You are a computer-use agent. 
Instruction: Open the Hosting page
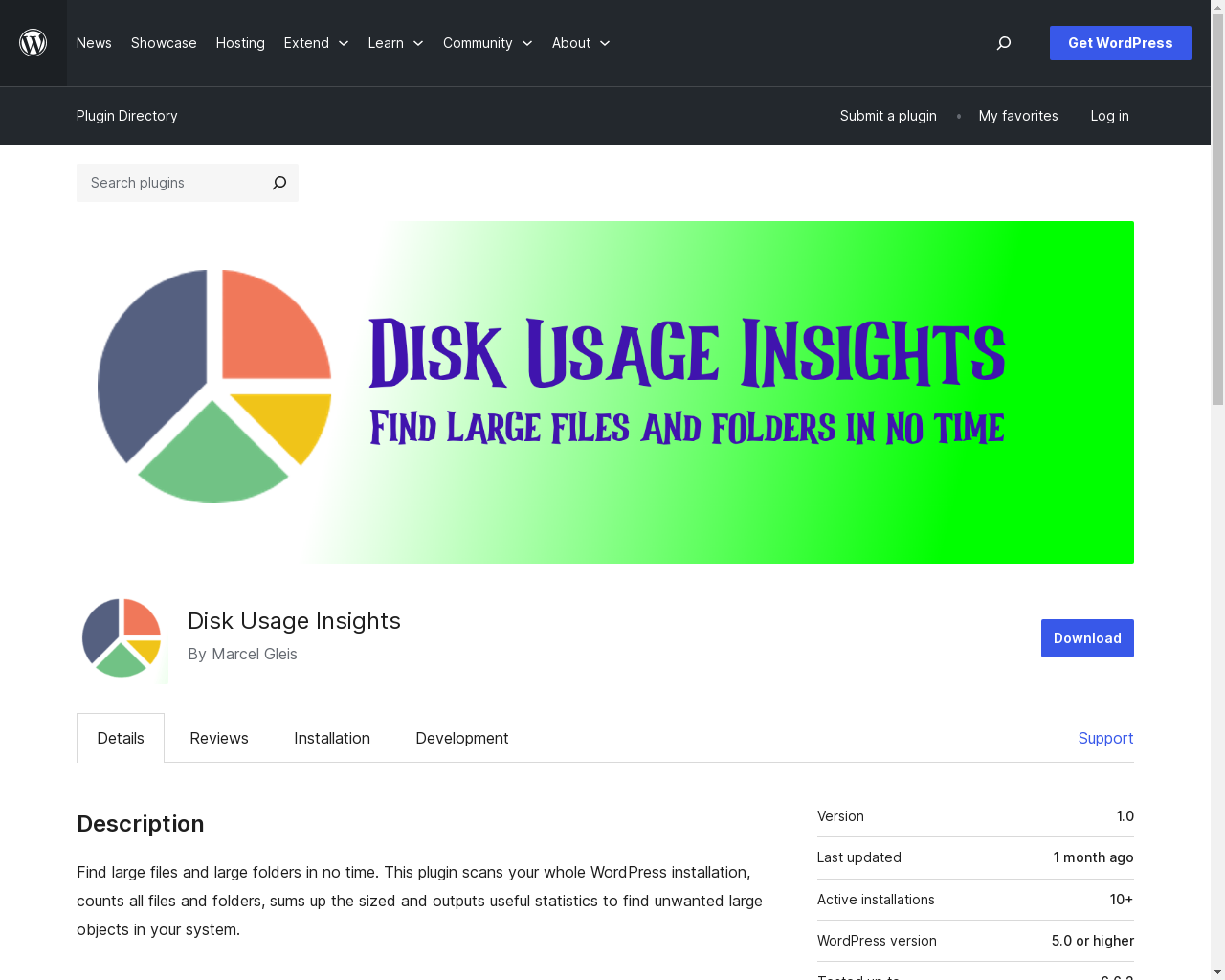(x=240, y=43)
